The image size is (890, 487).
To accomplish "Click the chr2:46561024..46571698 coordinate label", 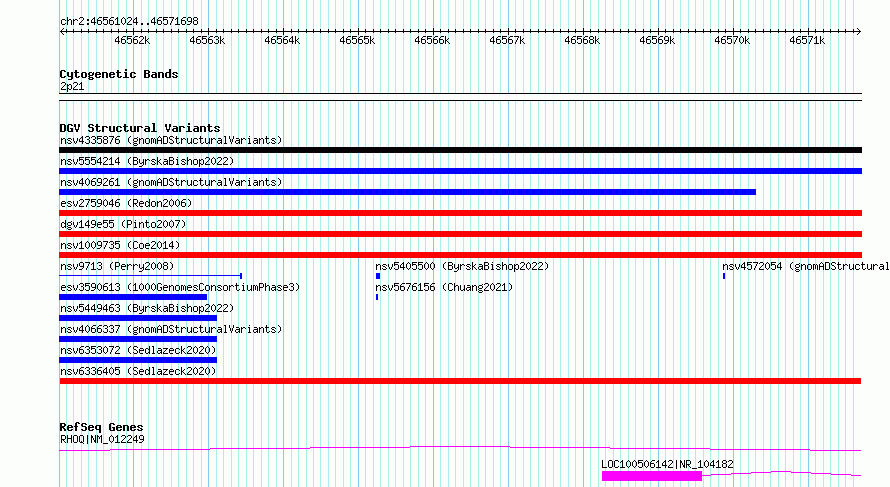I will [129, 22].
